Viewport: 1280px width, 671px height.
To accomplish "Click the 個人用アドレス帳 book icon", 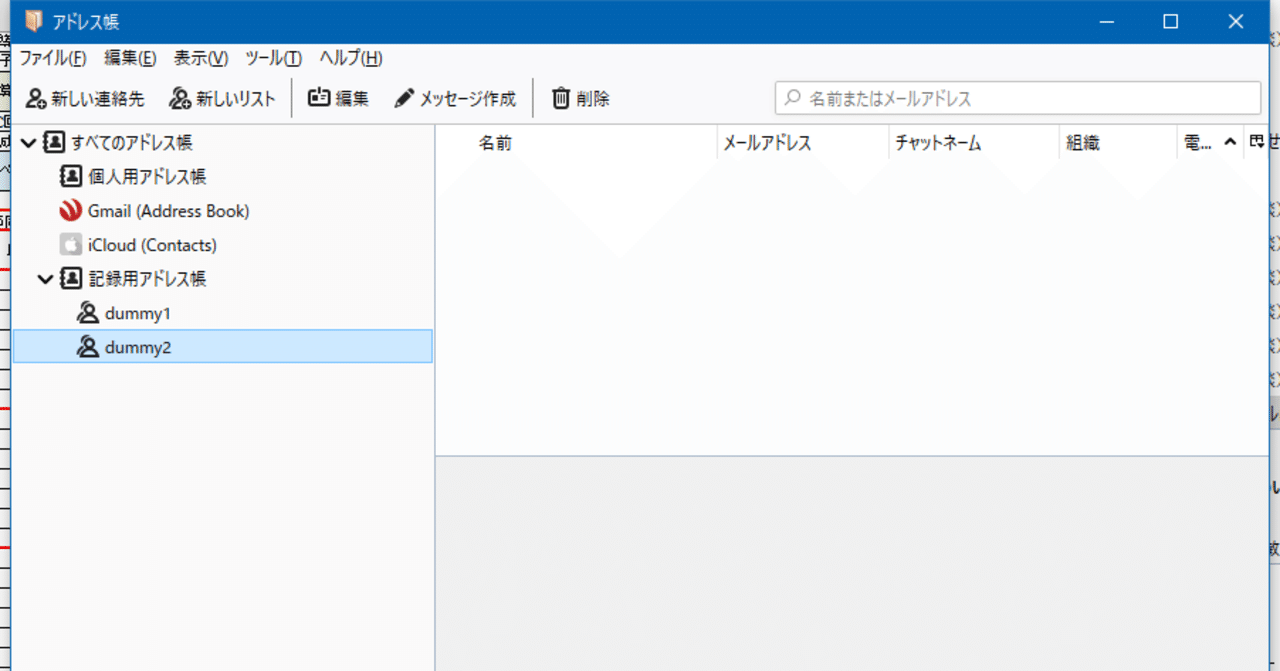I will pos(71,177).
